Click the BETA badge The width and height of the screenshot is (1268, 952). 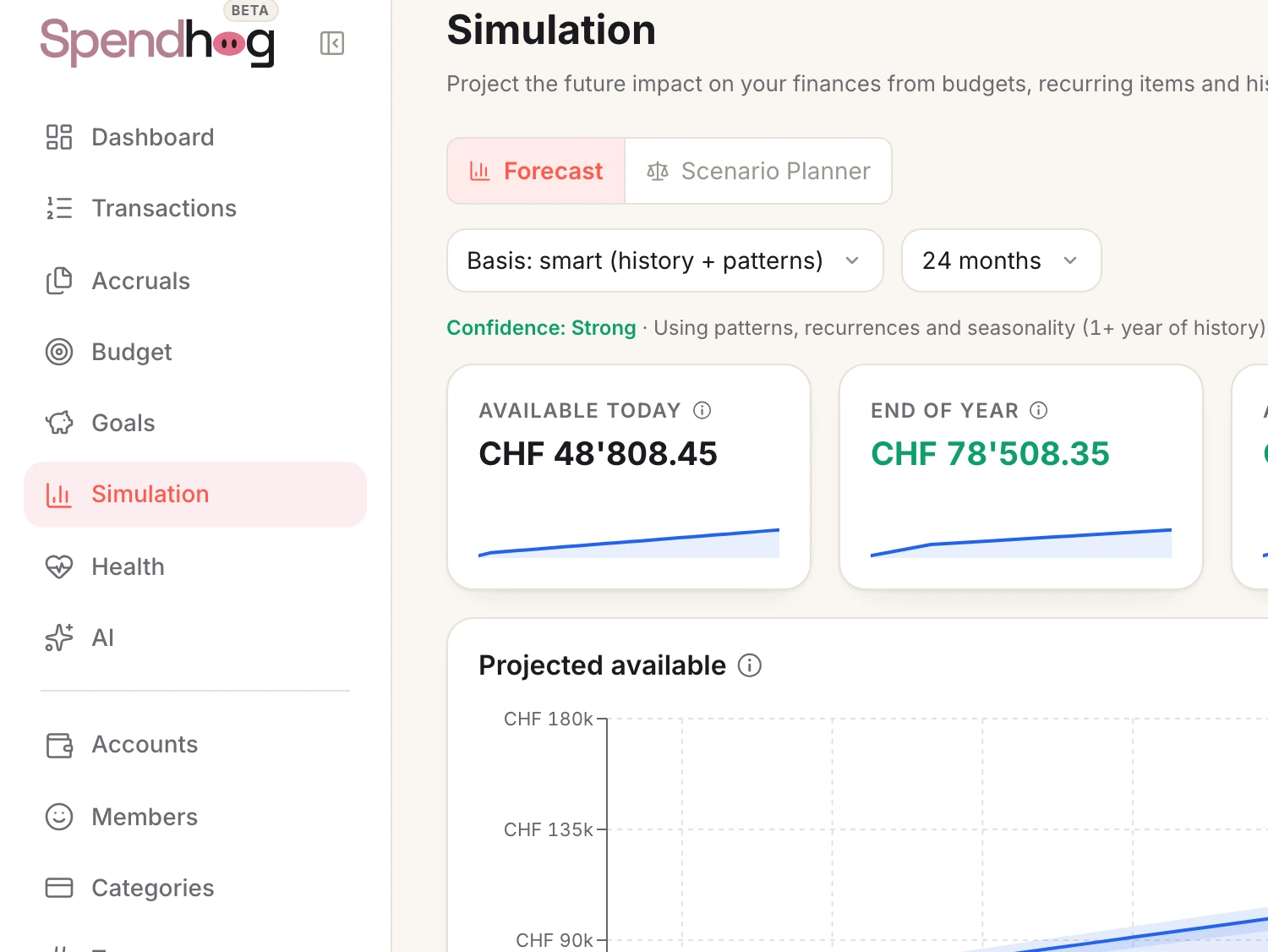click(x=250, y=10)
